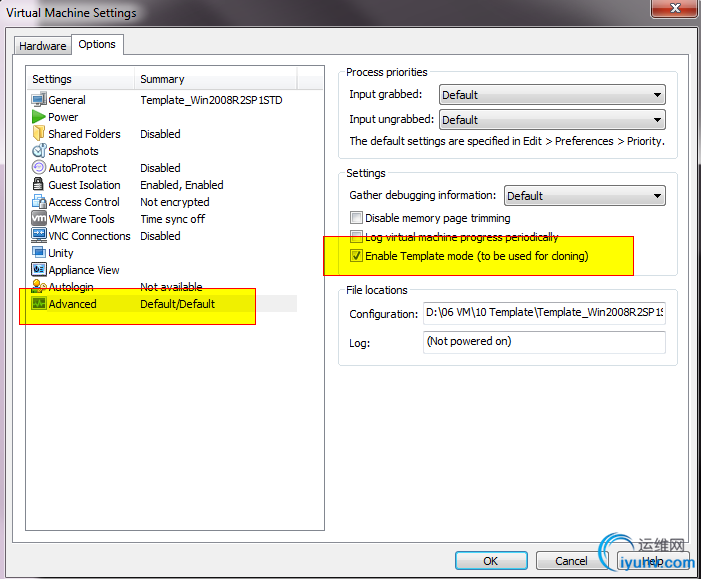Click the Access Control icon
The image size is (701, 579).
point(39,202)
